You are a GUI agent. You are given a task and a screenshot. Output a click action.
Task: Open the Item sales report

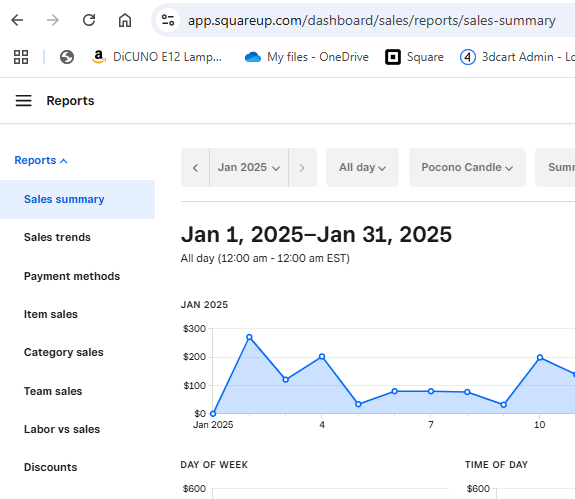coord(51,314)
